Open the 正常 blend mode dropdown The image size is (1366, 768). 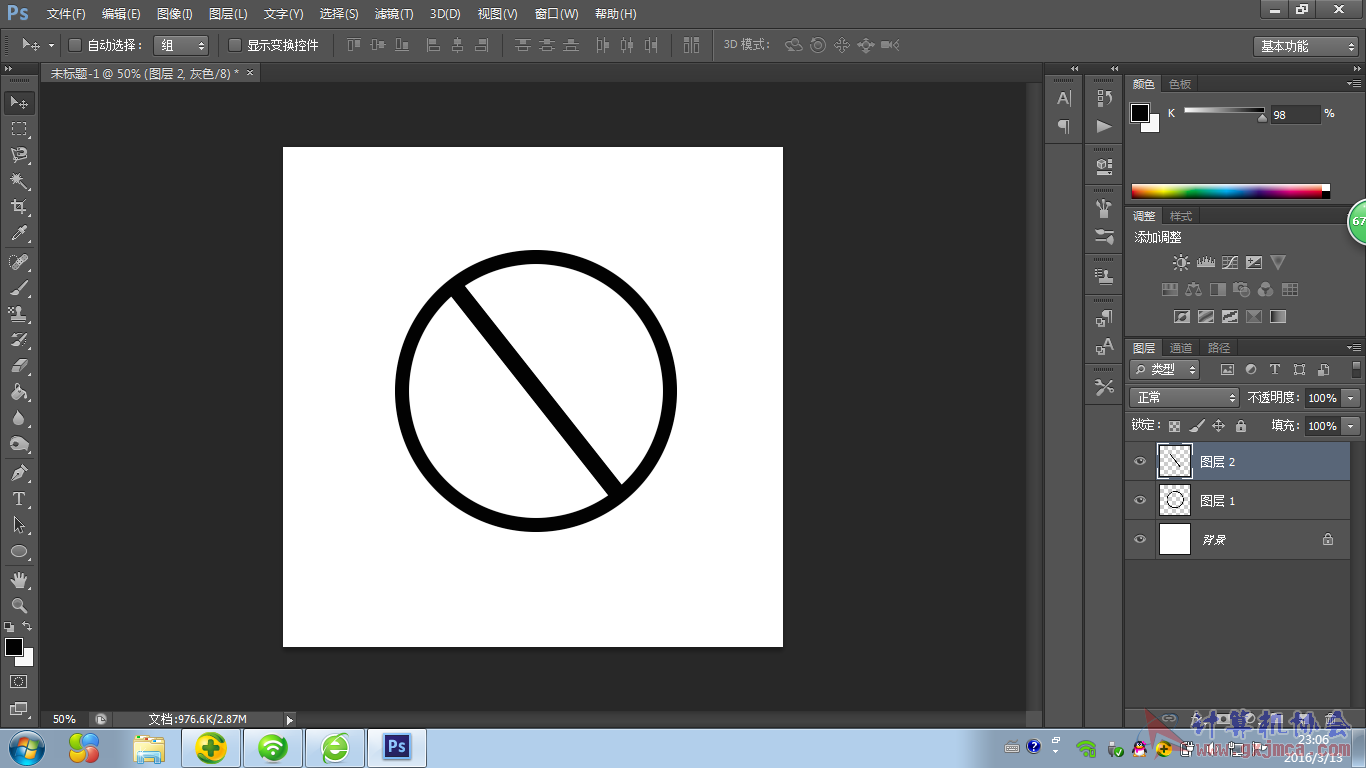[x=1185, y=397]
